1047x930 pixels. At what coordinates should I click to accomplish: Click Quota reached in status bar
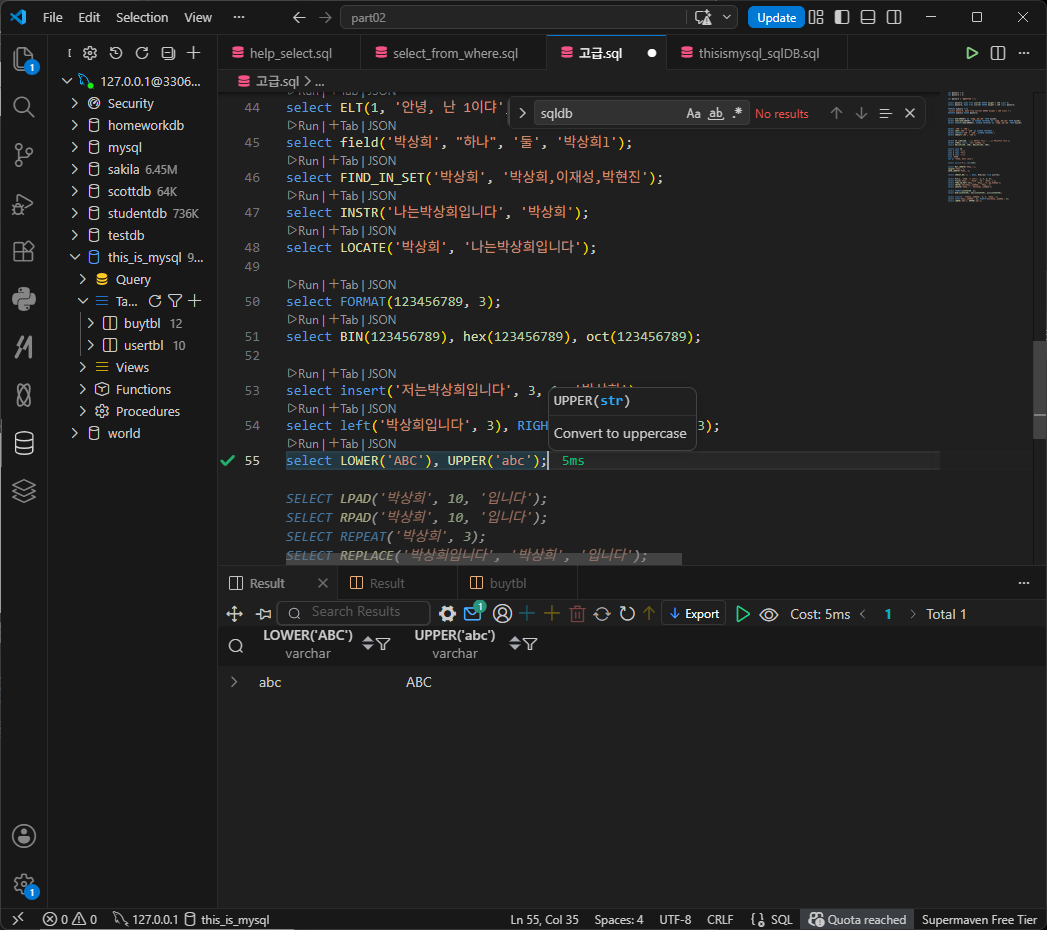[857, 919]
